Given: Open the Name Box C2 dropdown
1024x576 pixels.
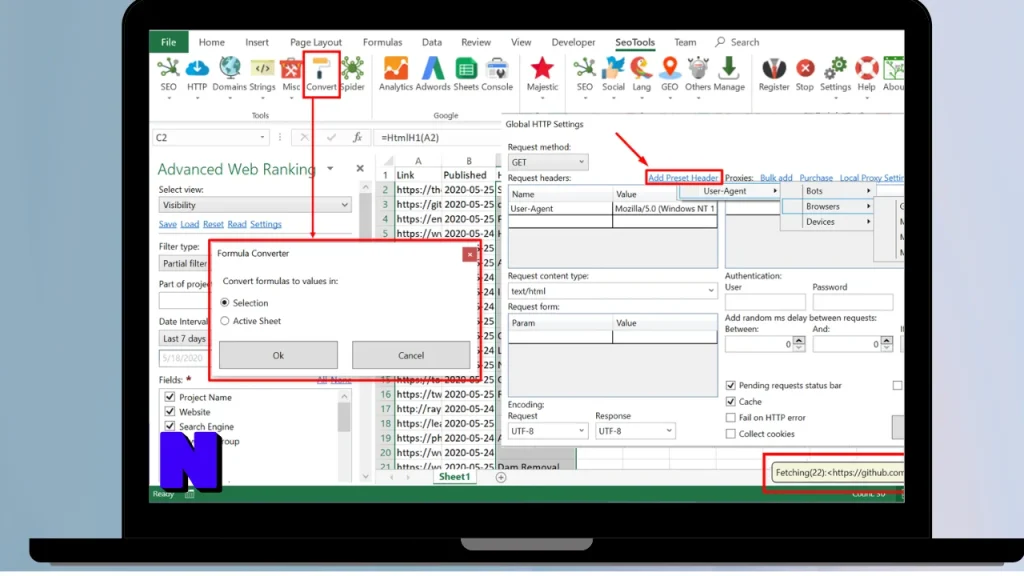Looking at the screenshot, I should (x=262, y=137).
